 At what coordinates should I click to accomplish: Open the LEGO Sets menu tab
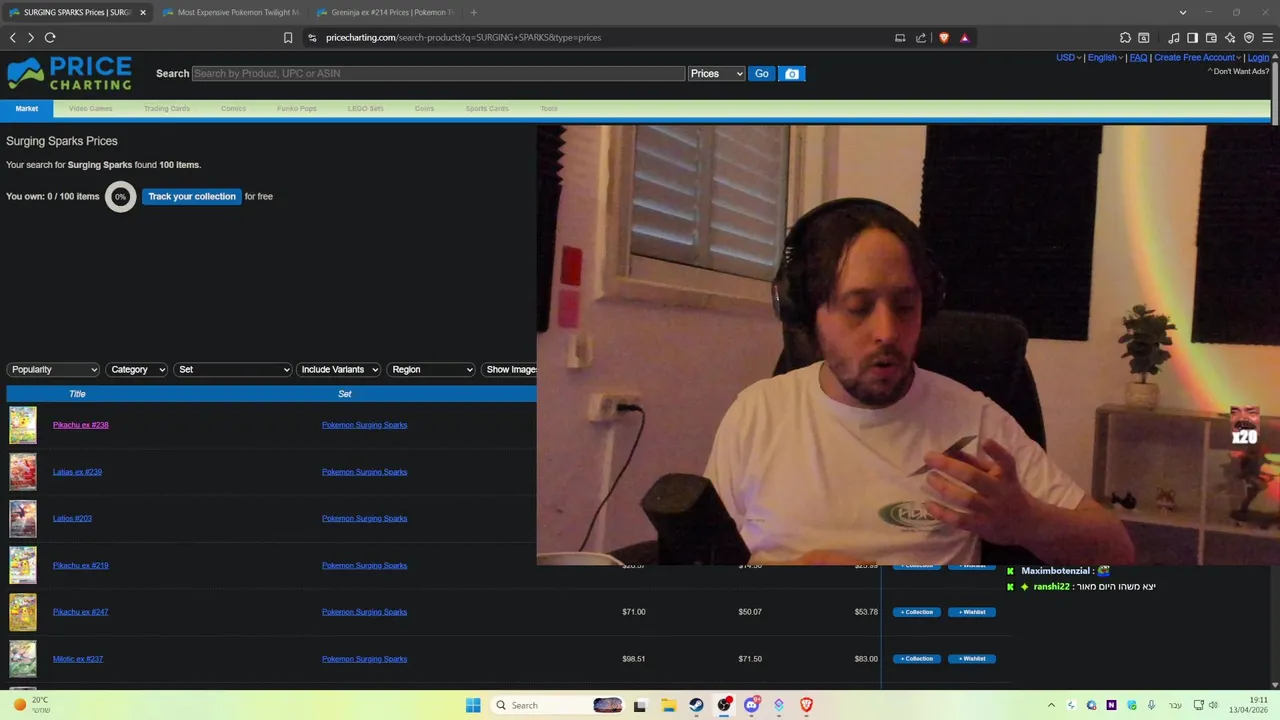(x=365, y=108)
